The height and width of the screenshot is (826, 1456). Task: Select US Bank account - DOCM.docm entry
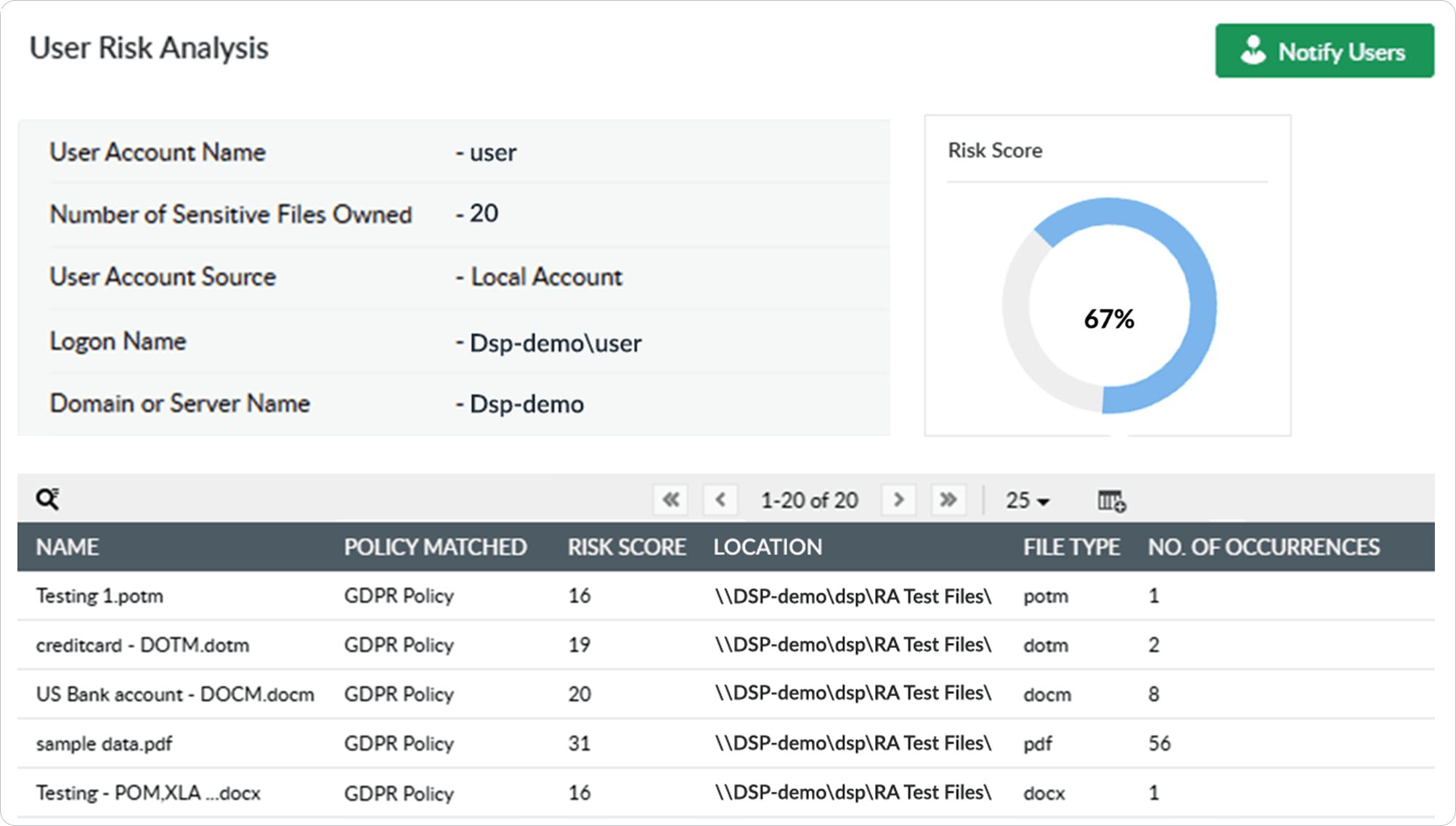175,695
